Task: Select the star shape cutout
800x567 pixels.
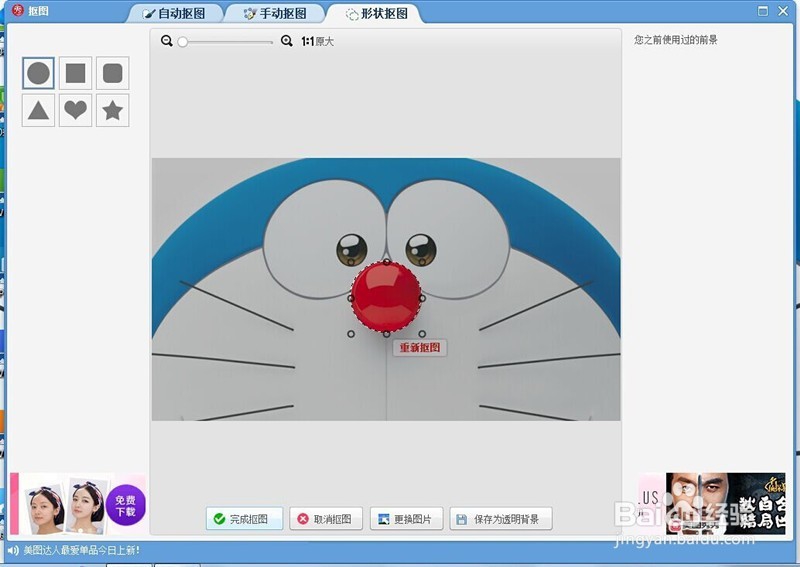Action: pyautogui.click(x=113, y=110)
